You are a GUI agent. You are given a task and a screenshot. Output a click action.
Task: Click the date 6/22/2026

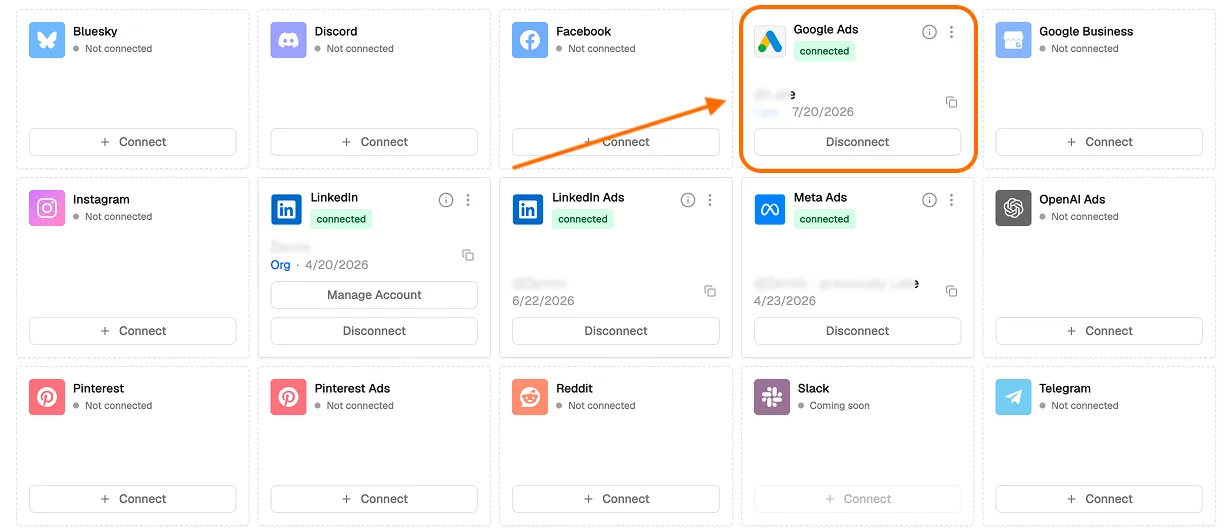pos(544,300)
